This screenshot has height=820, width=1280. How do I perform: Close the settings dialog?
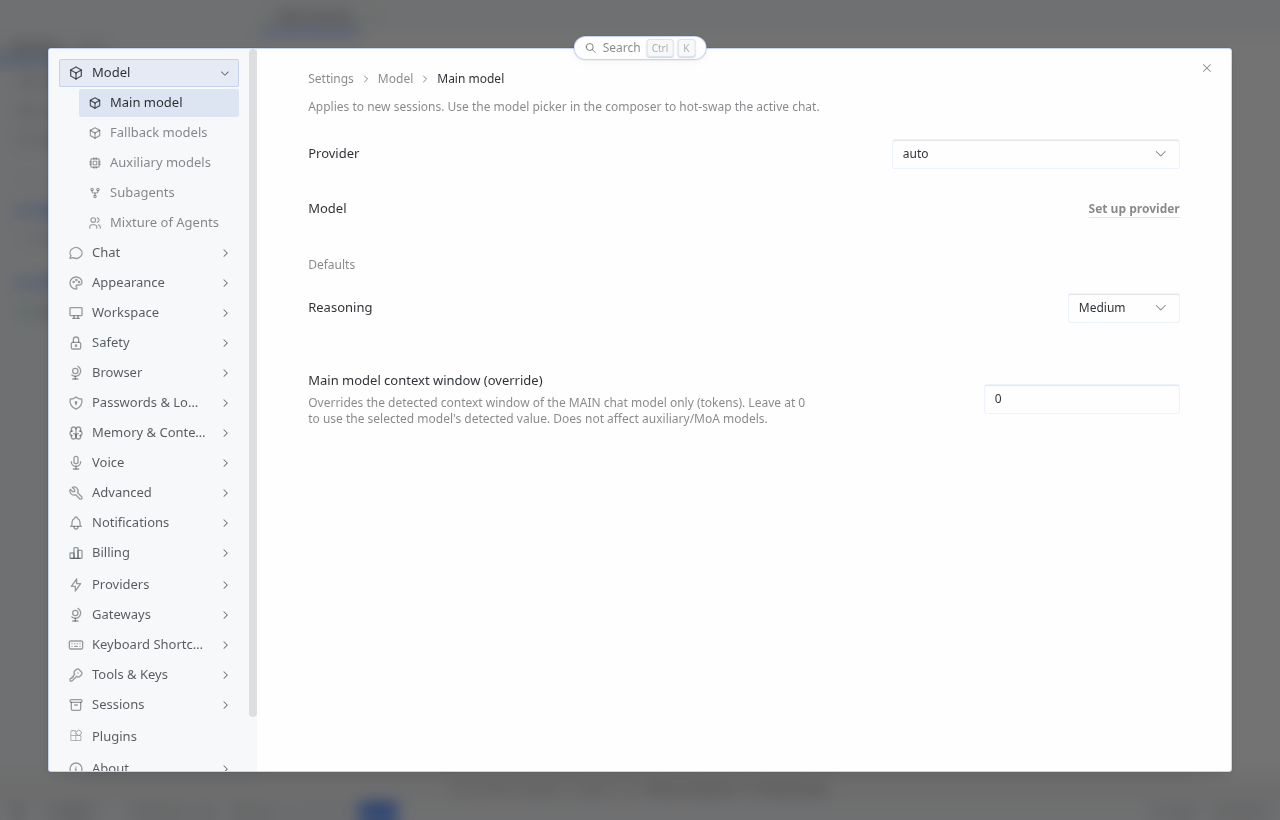click(x=1207, y=69)
